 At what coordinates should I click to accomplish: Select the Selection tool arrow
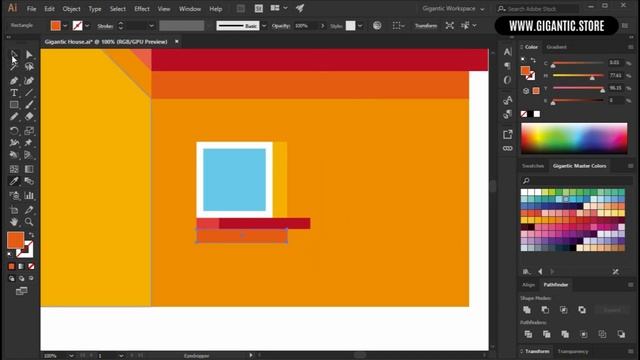(x=13, y=54)
